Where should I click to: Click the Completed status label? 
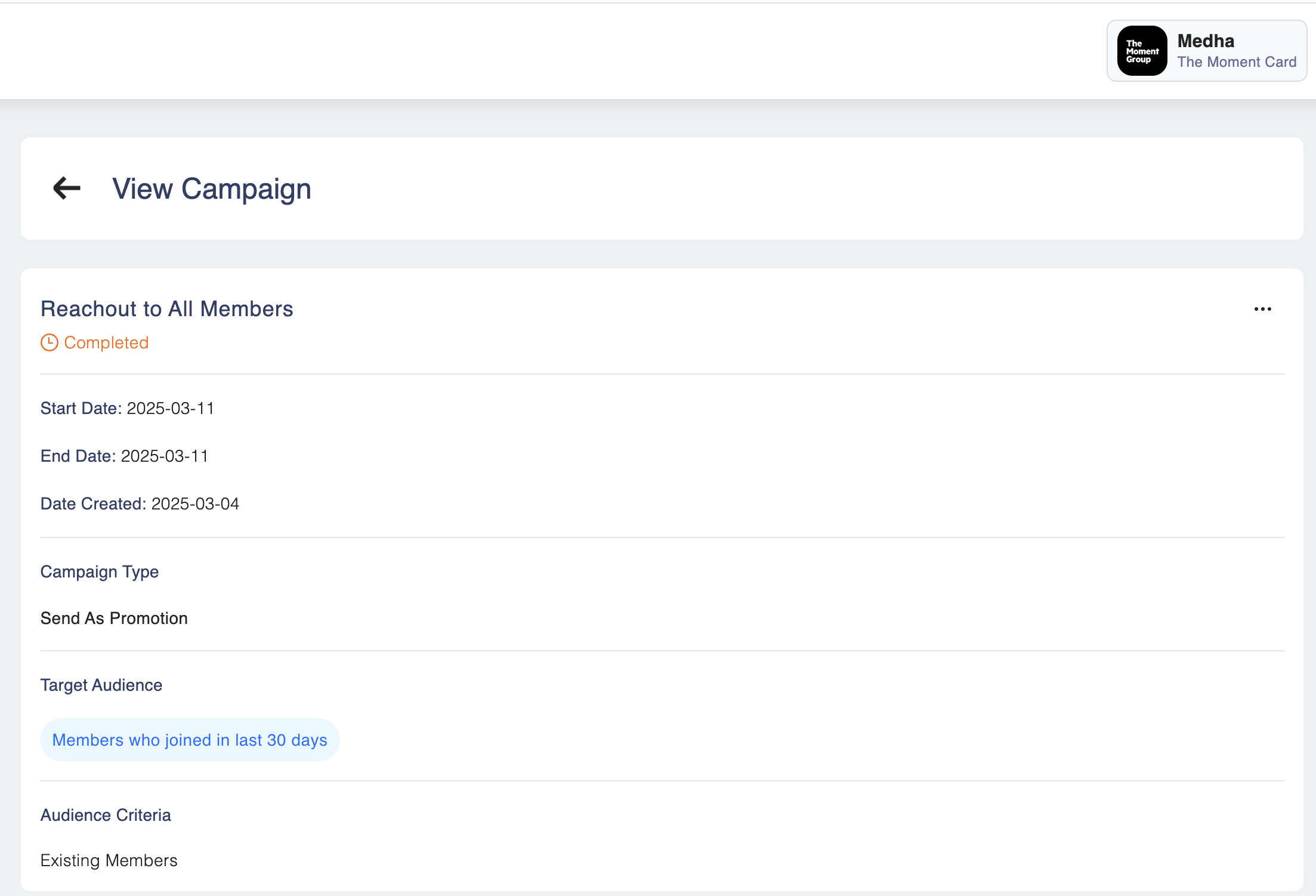(106, 342)
